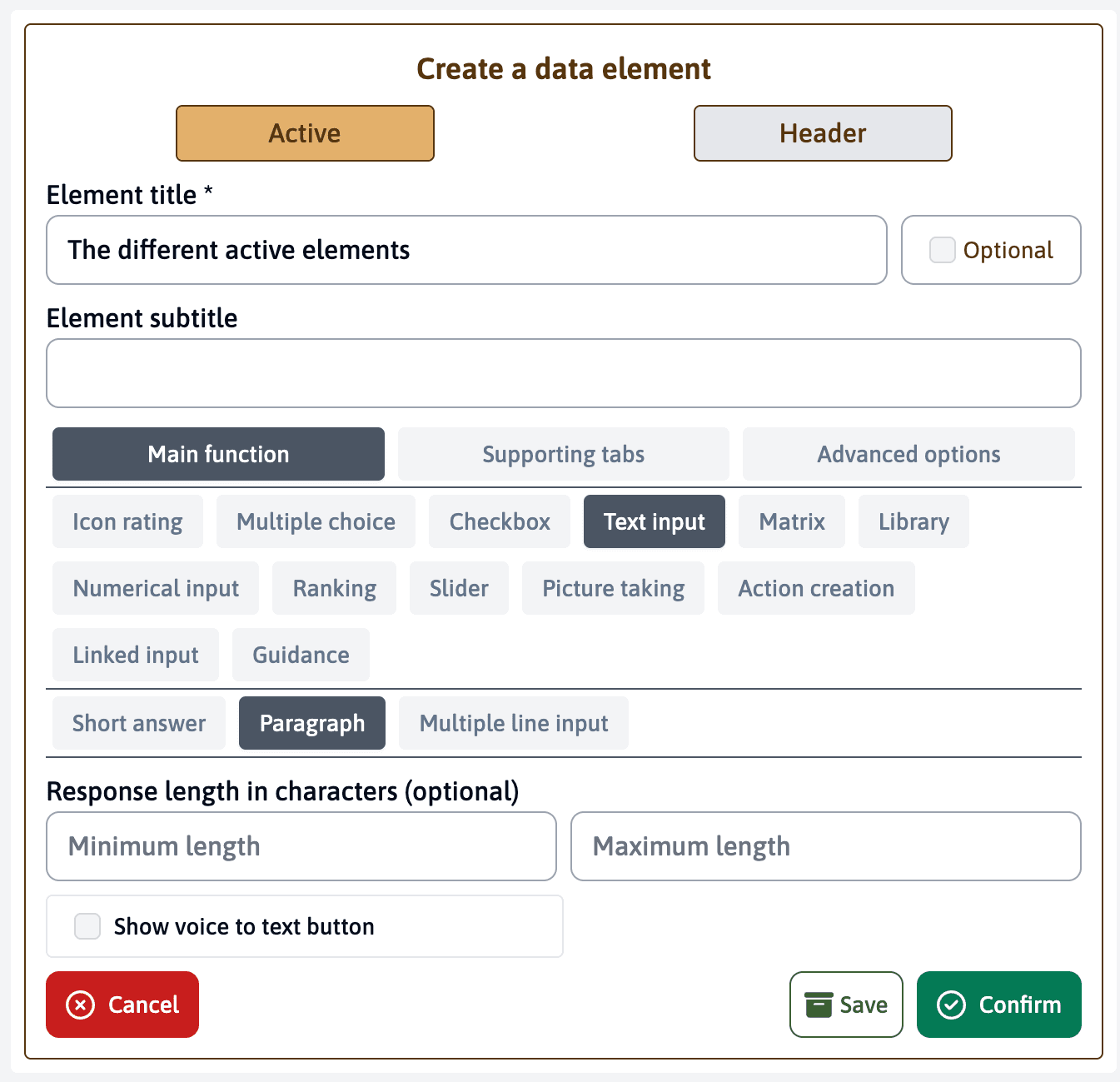Enable Show voice to text button
1120x1082 pixels.
coord(87,926)
